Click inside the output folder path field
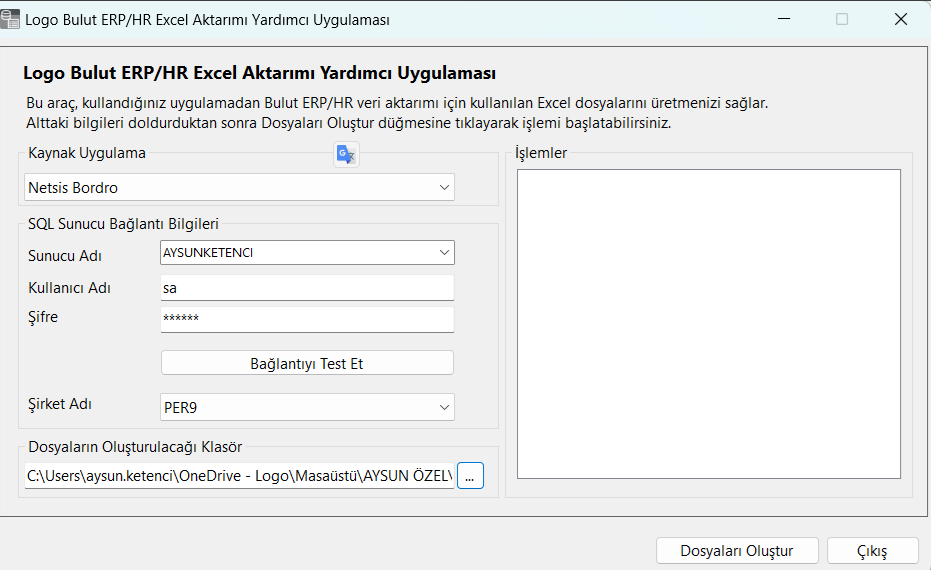The width and height of the screenshot is (931, 570). pos(239,476)
